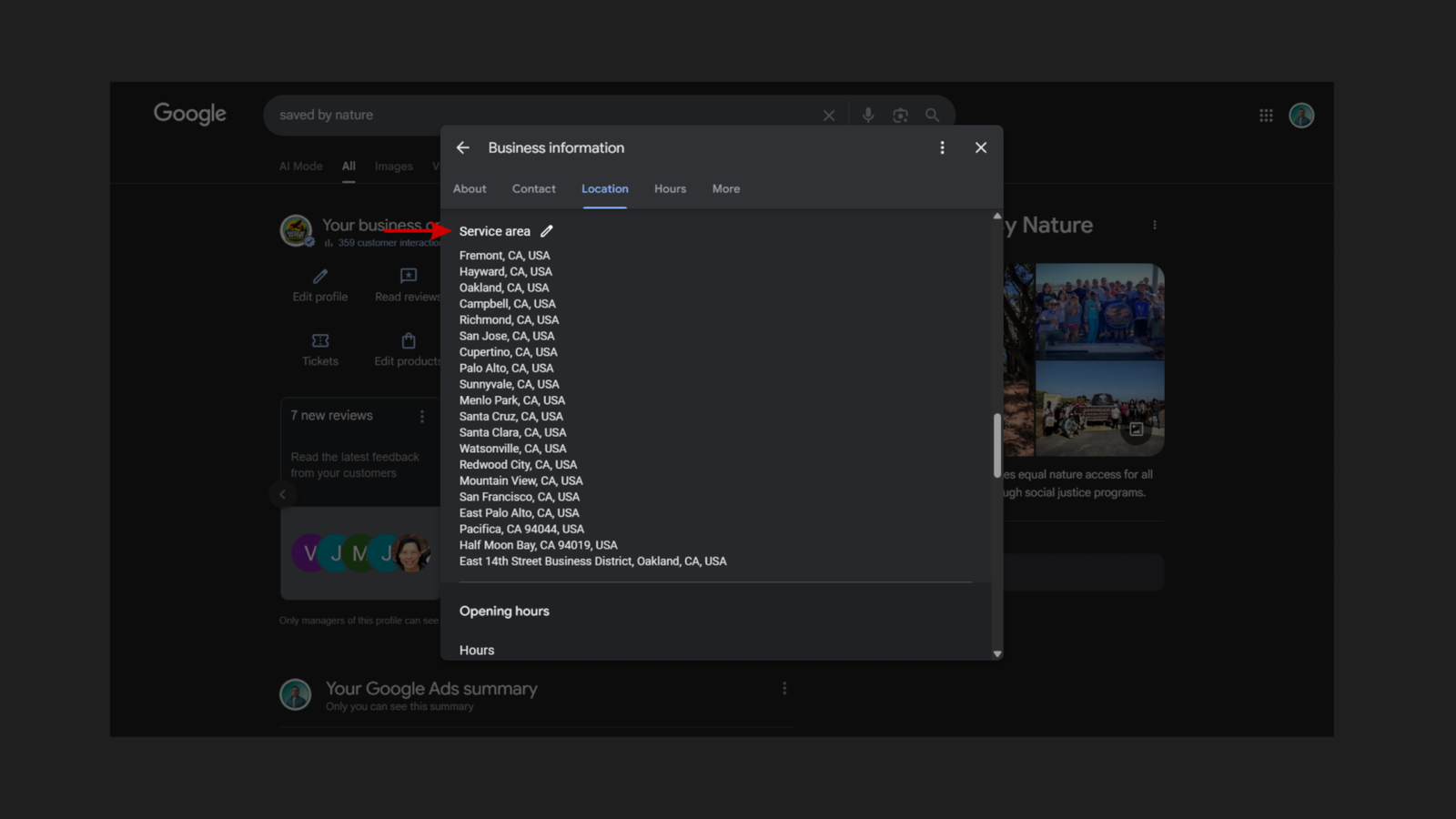The height and width of the screenshot is (819, 1456).
Task: Open options menu on new reviews card
Action: [421, 417]
